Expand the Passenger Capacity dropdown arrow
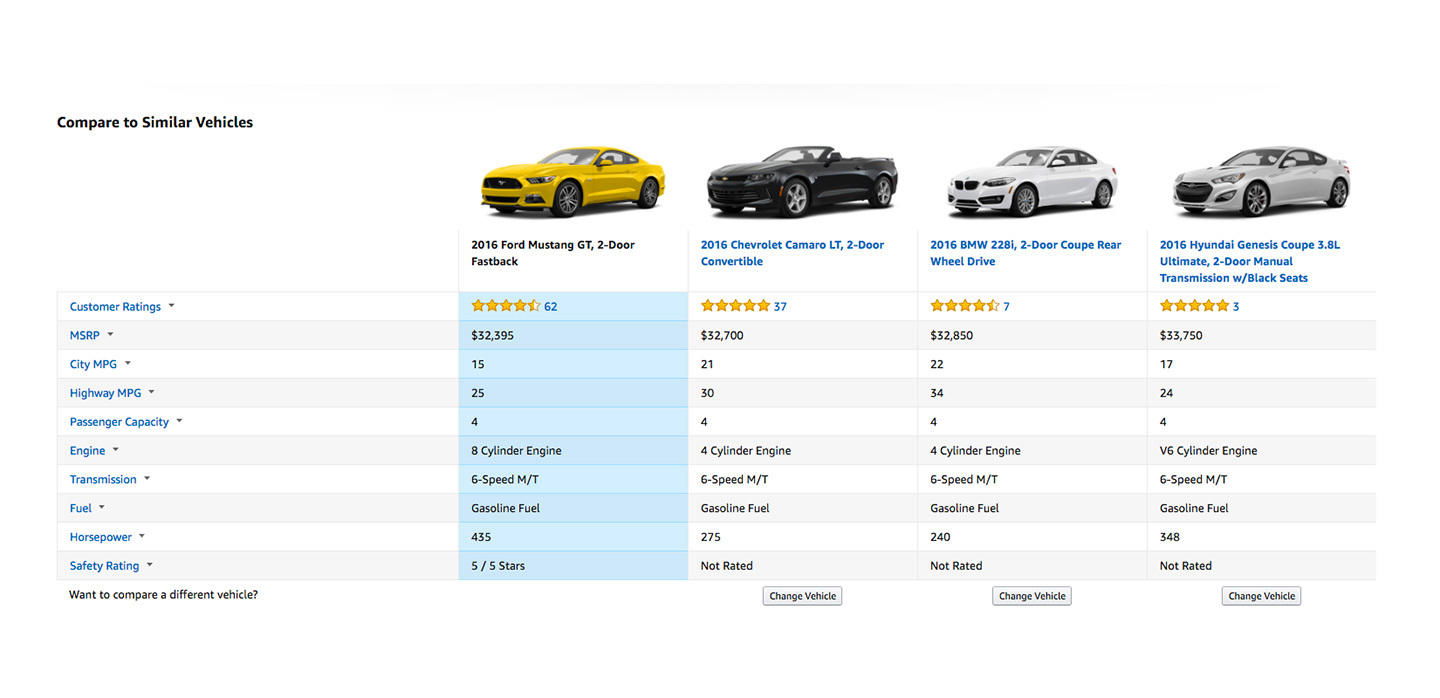1440x698 pixels. [179, 421]
